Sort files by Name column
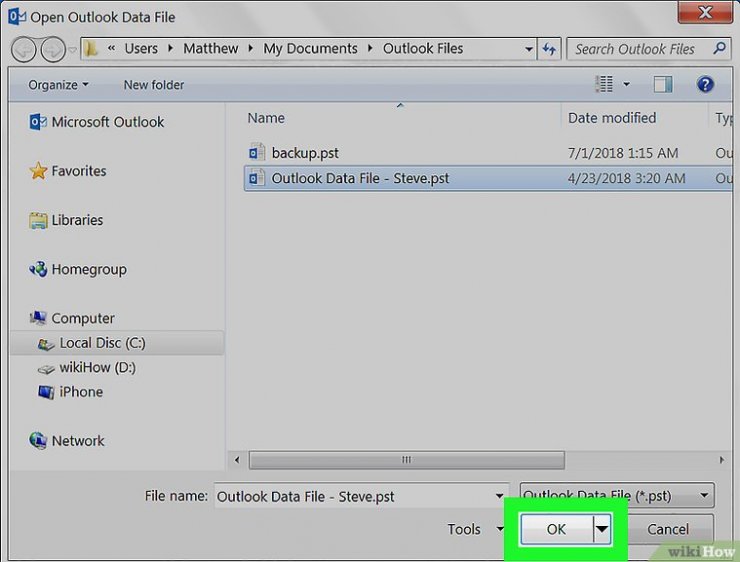 pyautogui.click(x=266, y=117)
